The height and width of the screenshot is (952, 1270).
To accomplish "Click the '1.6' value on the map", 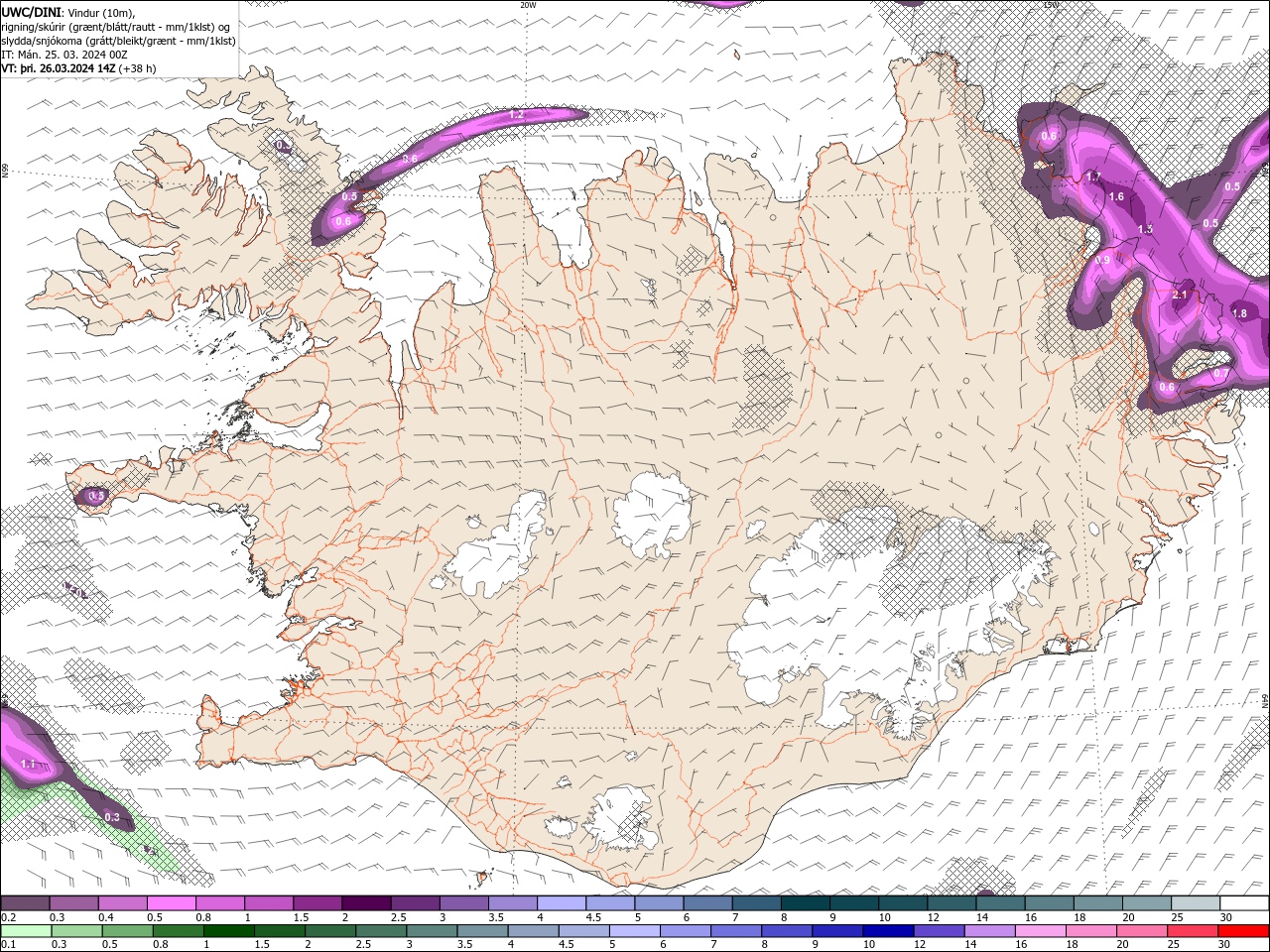I will coord(1116,196).
